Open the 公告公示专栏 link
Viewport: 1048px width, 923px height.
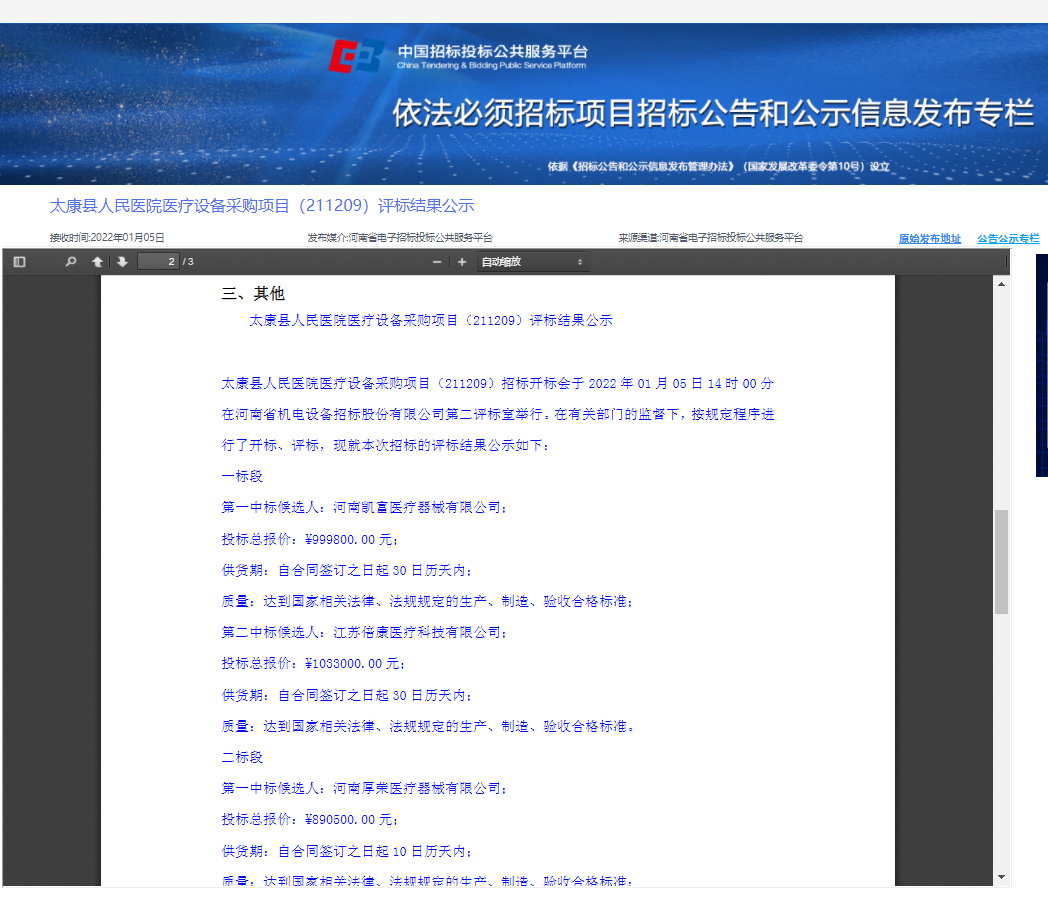click(x=1008, y=239)
